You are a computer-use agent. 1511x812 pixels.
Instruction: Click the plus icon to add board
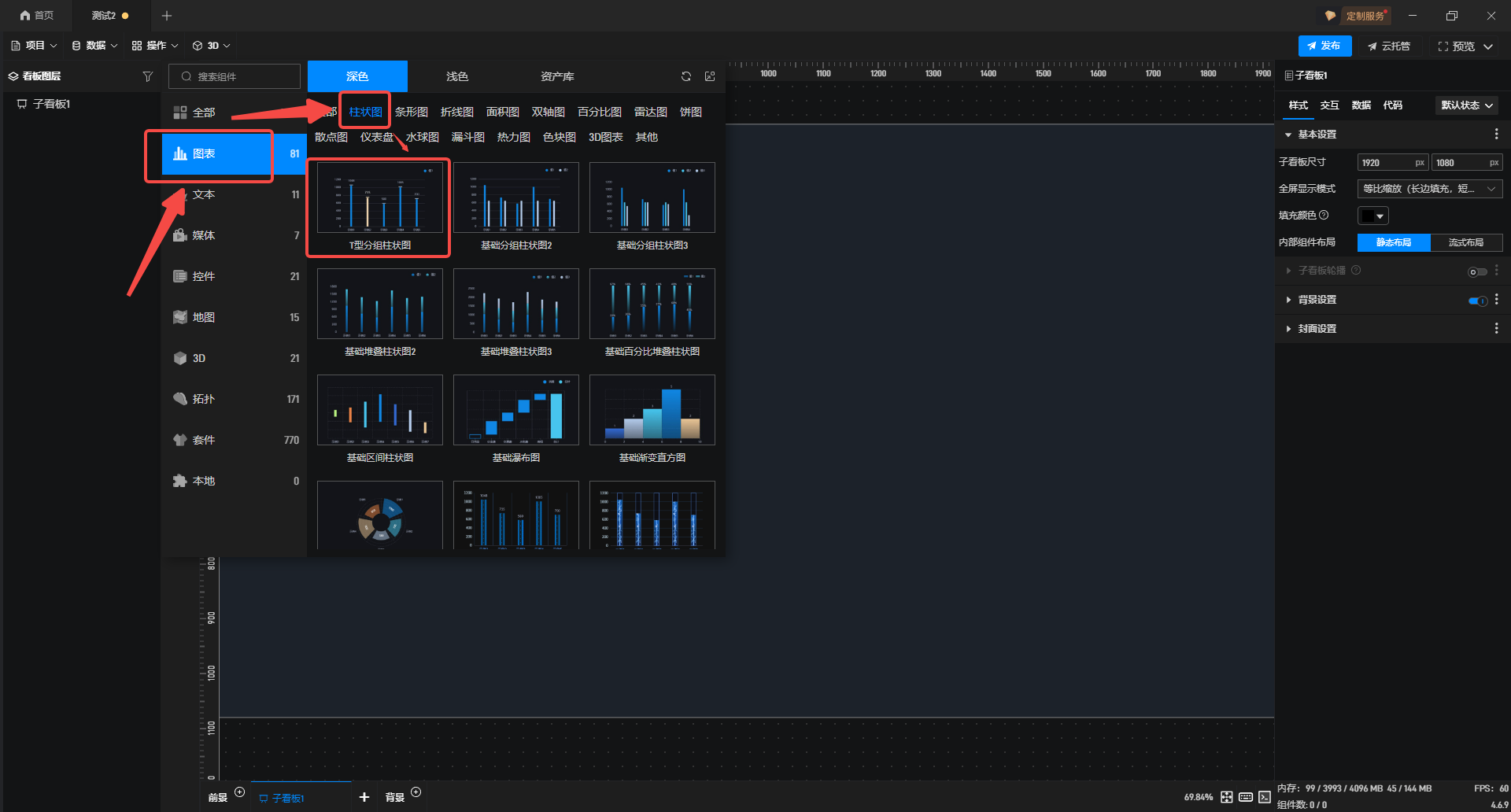(364, 797)
